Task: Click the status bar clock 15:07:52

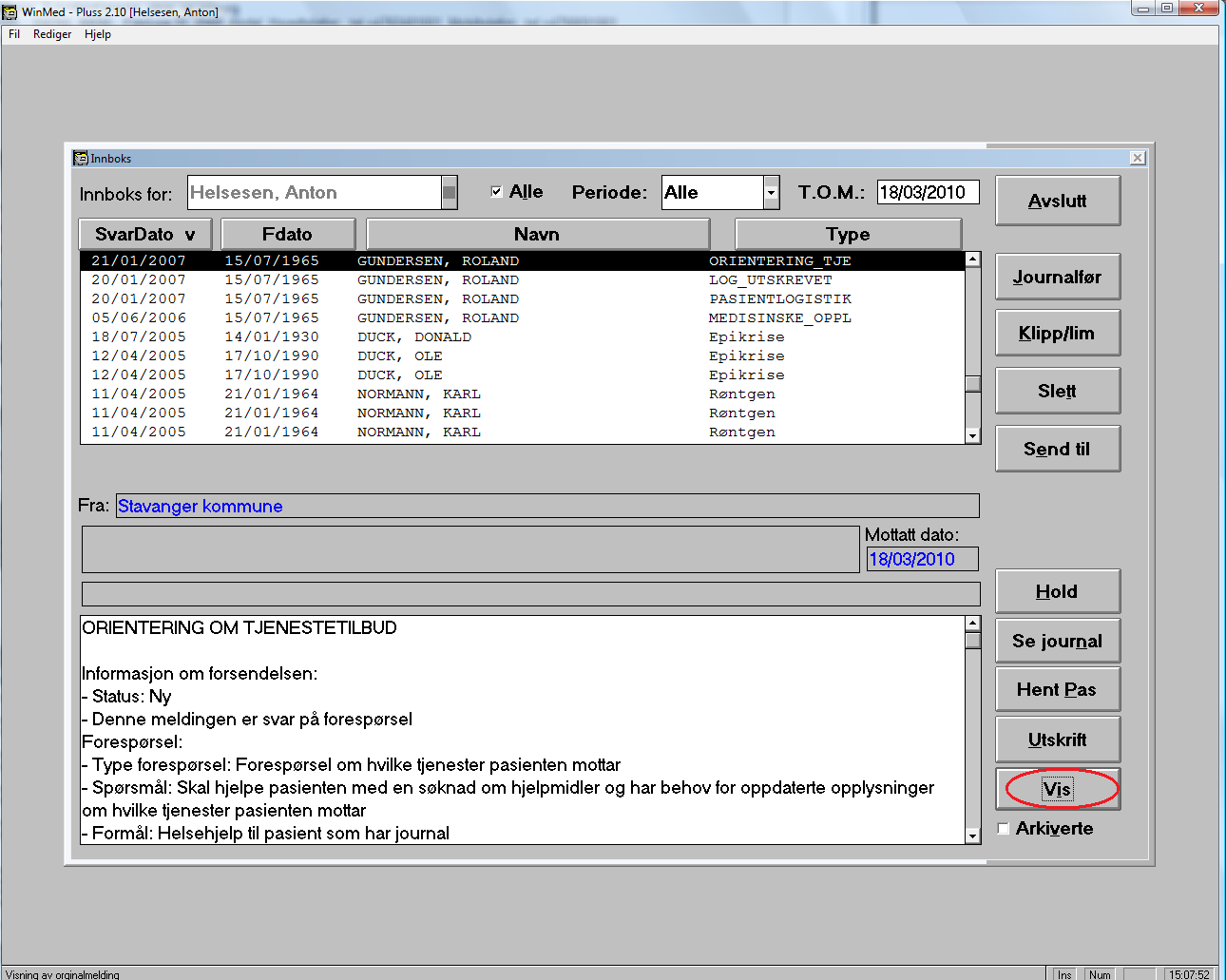Action: pyautogui.click(x=1189, y=974)
